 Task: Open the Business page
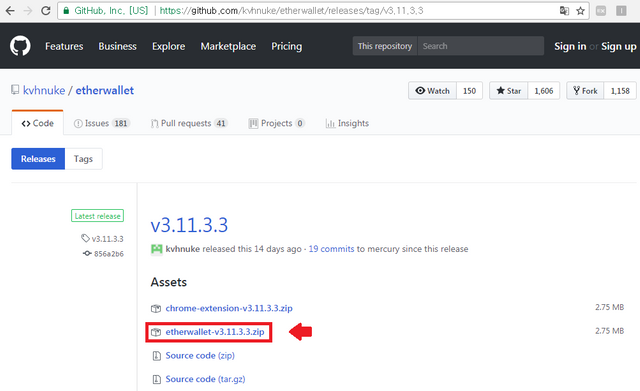pyautogui.click(x=118, y=46)
